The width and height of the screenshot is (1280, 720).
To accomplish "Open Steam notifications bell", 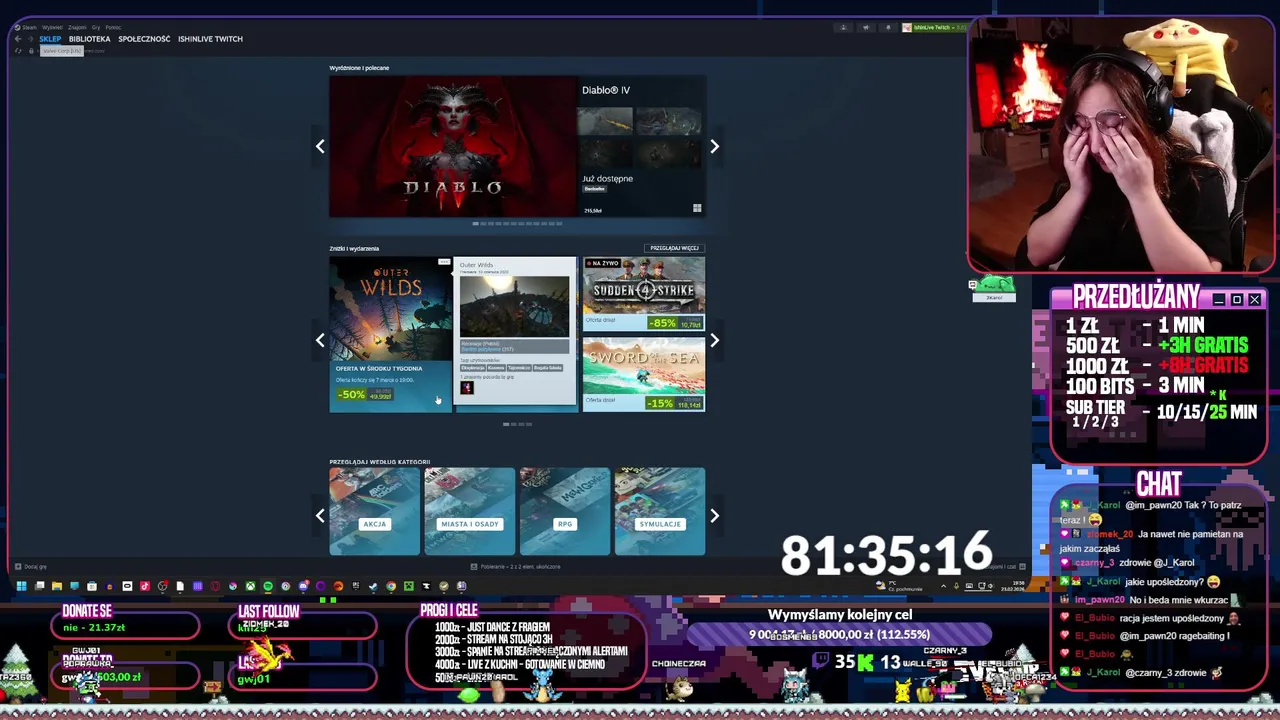I will (888, 28).
